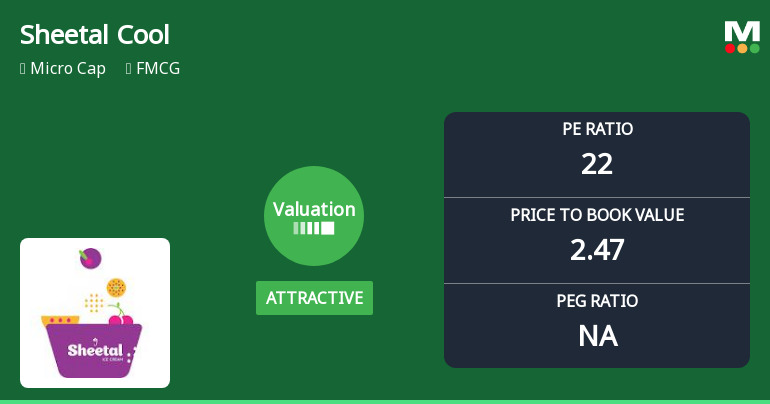770x404 pixels.
Task: Click the 2.47 price to book value
Action: 597,250
